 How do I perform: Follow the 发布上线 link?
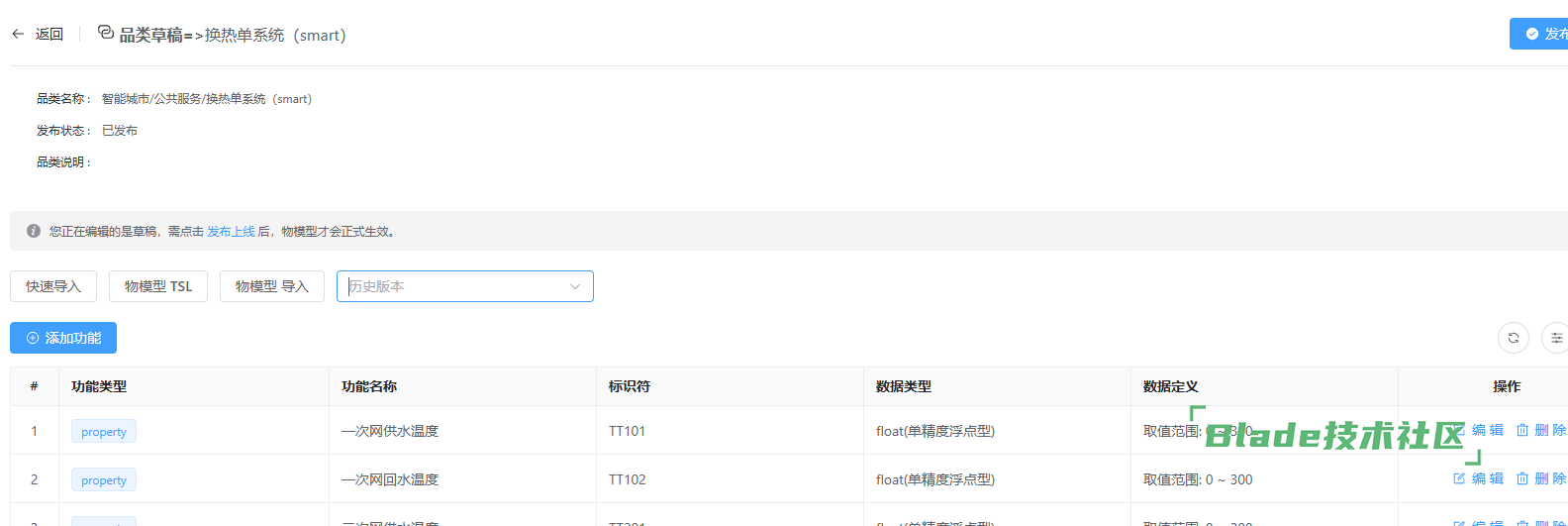click(x=231, y=231)
